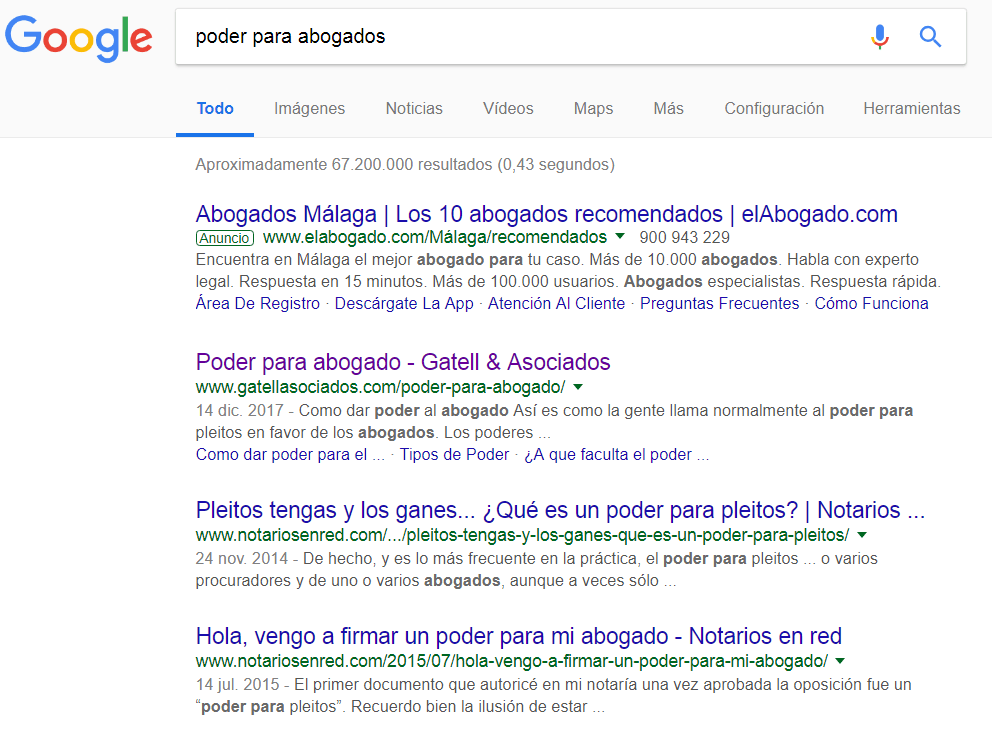Expand the dropdown arrow next to elabogado.com URL
The width and height of the screenshot is (992, 729).
[620, 237]
